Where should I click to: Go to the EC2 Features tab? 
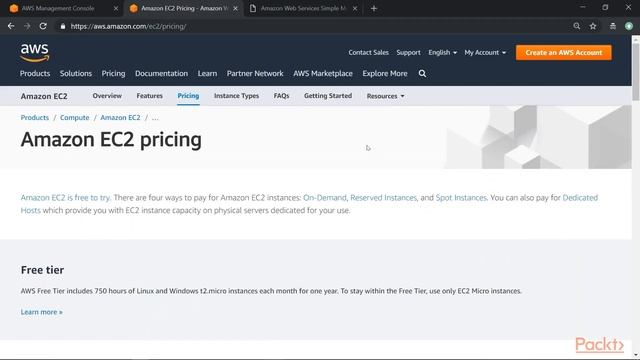click(x=149, y=96)
